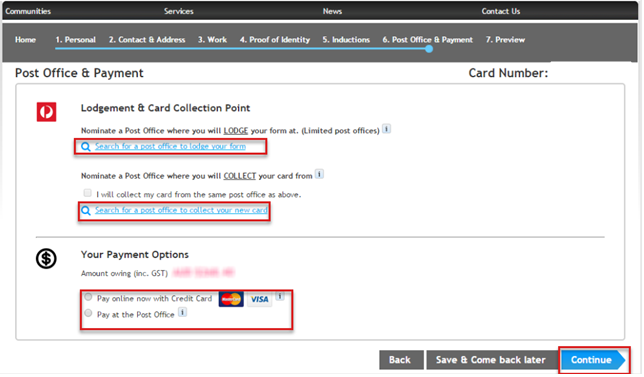Go to step 6. Post Office & Payment
644x377 pixels.
click(428, 40)
